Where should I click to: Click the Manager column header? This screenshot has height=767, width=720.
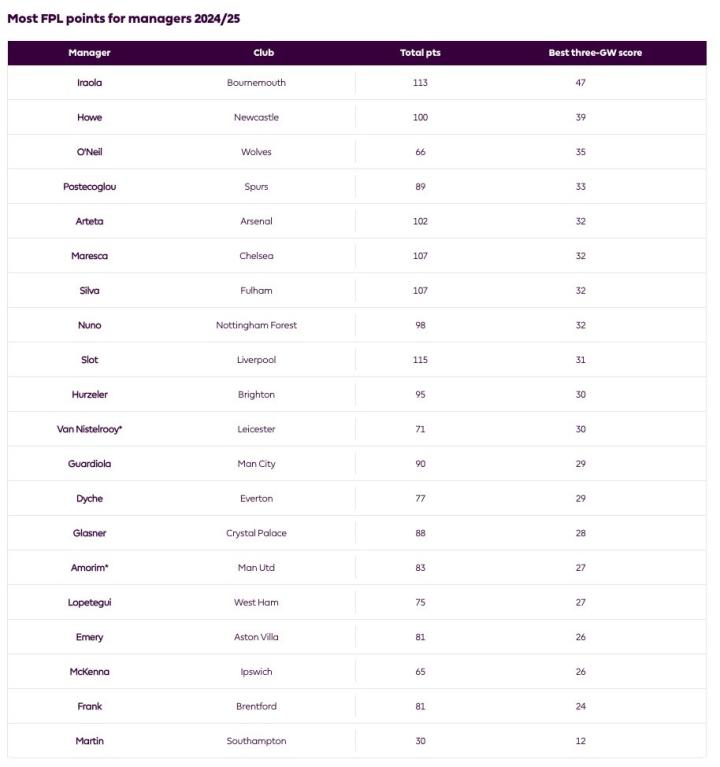click(89, 53)
